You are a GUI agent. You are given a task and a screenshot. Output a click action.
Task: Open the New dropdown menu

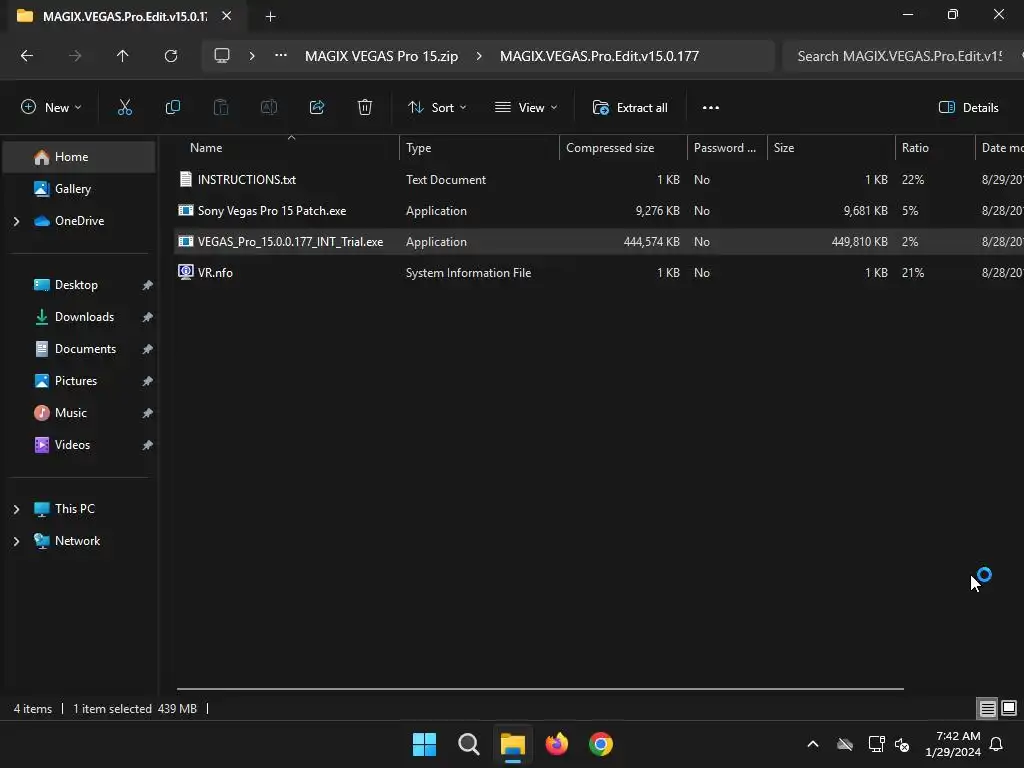pyautogui.click(x=51, y=108)
